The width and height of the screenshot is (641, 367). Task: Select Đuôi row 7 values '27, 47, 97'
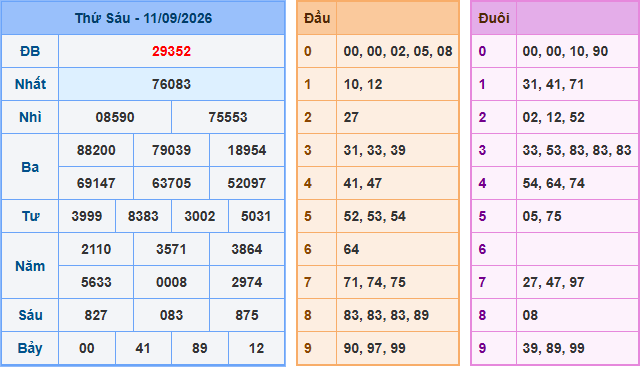point(554,282)
